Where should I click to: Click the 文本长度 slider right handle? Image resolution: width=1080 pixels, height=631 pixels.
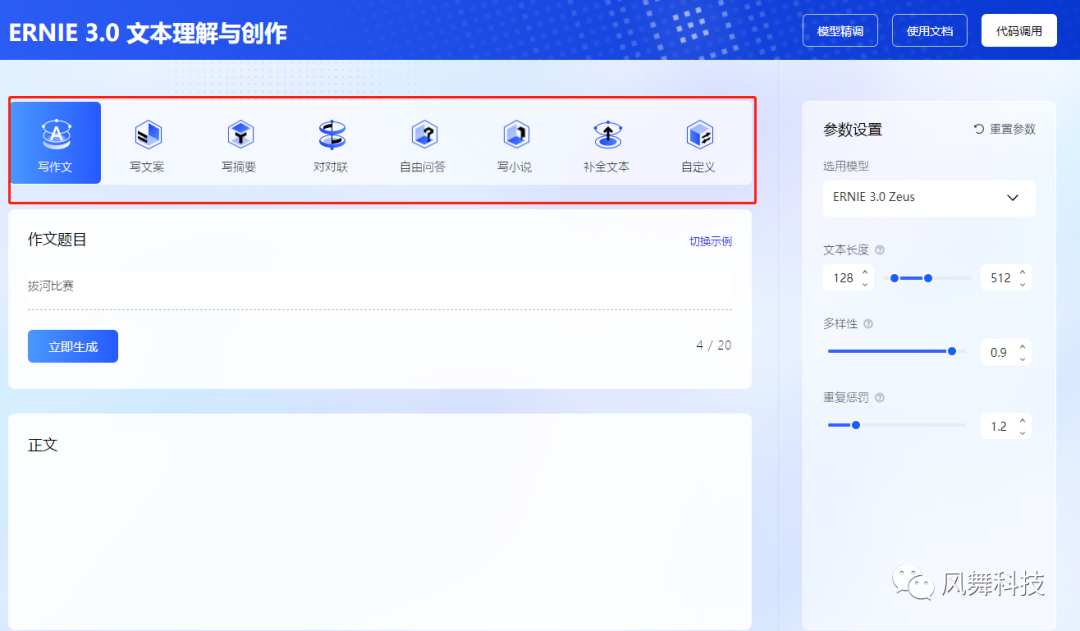pyautogui.click(x=928, y=278)
